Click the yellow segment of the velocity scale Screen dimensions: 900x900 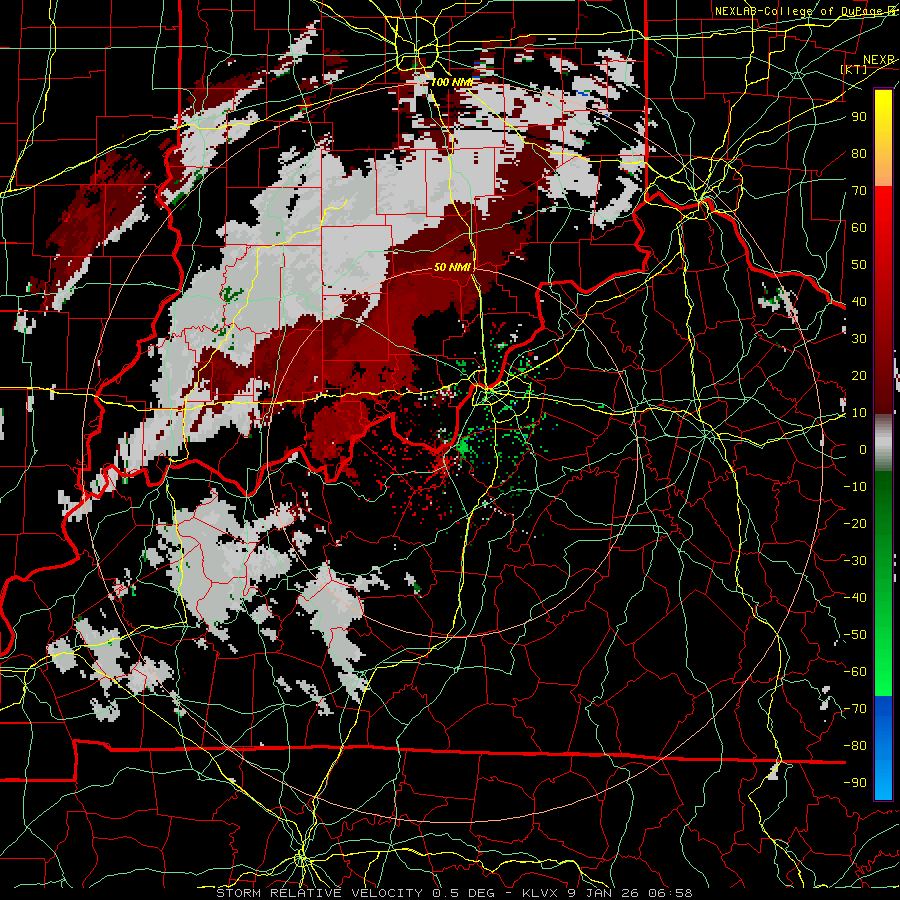883,123
